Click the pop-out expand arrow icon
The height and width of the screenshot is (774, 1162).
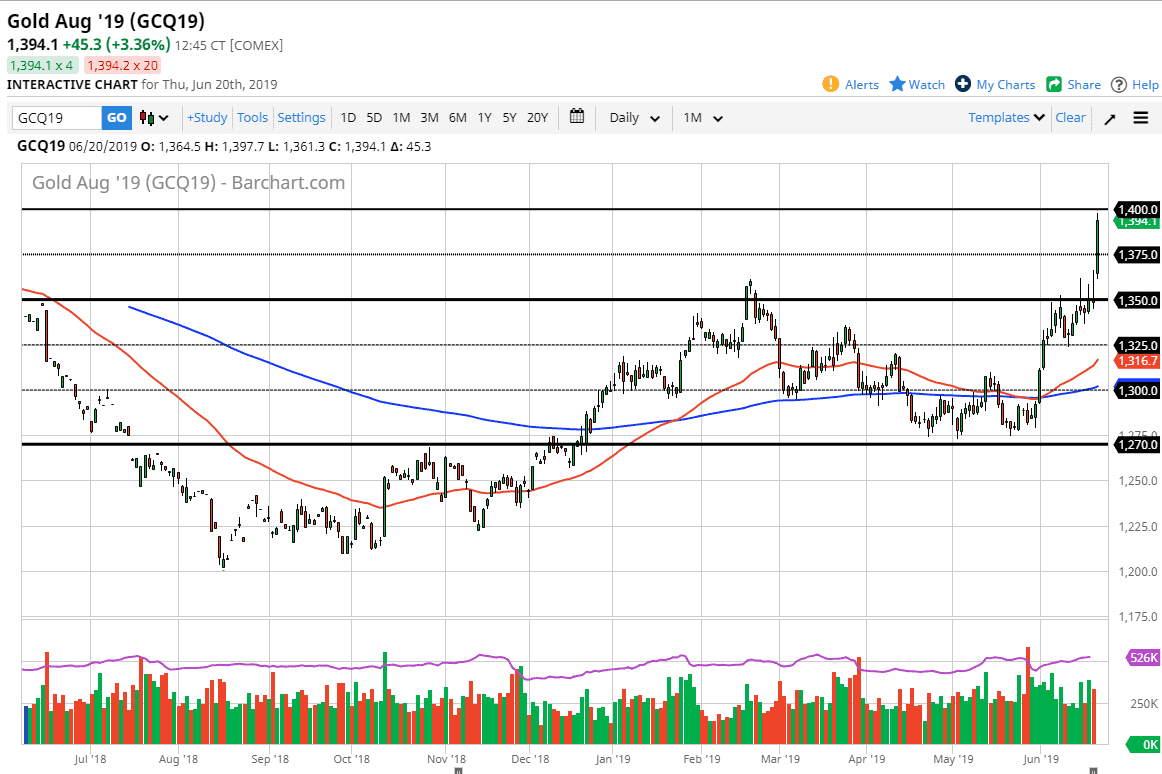(x=1110, y=118)
